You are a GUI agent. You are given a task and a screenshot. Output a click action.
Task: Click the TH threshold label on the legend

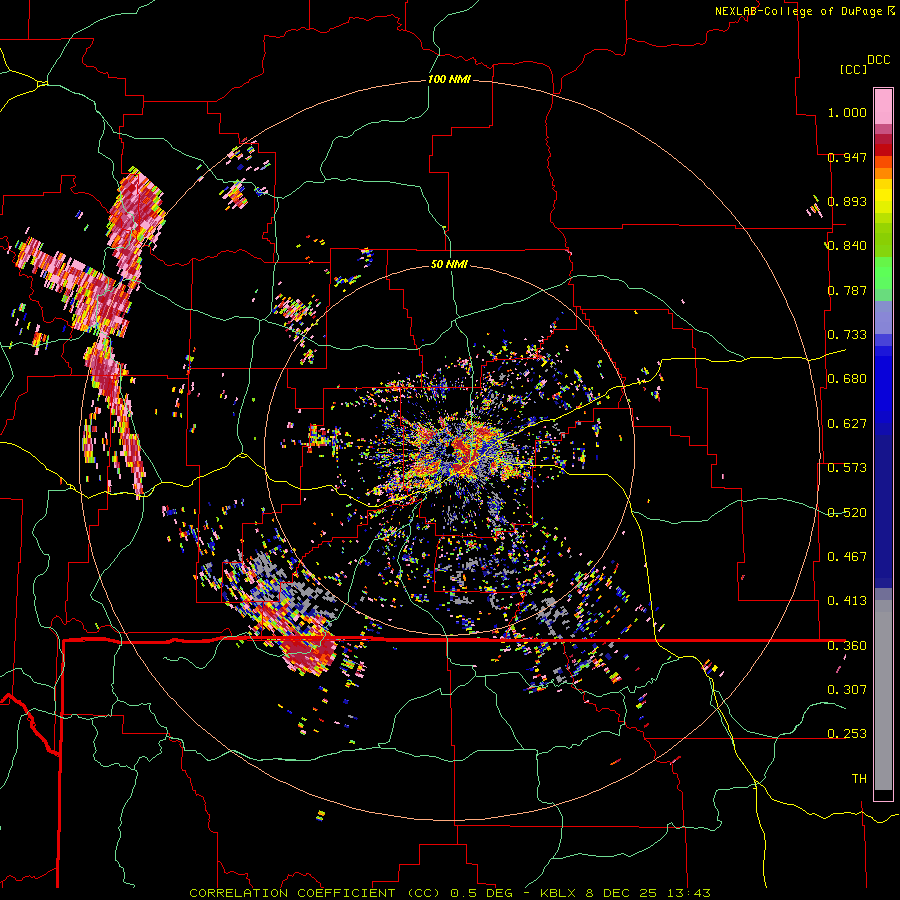859,779
